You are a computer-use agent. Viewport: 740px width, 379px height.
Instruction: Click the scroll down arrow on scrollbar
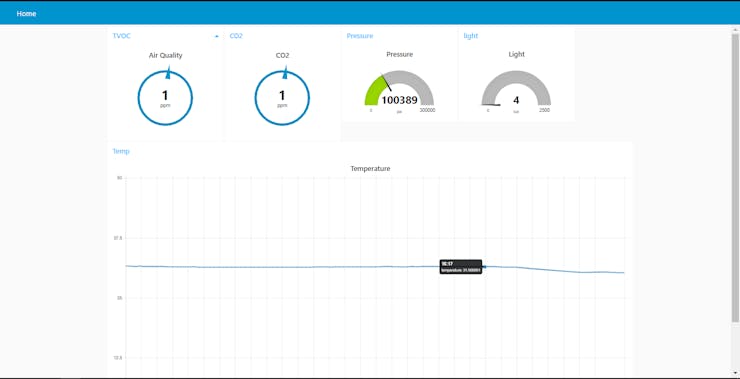click(x=735, y=373)
